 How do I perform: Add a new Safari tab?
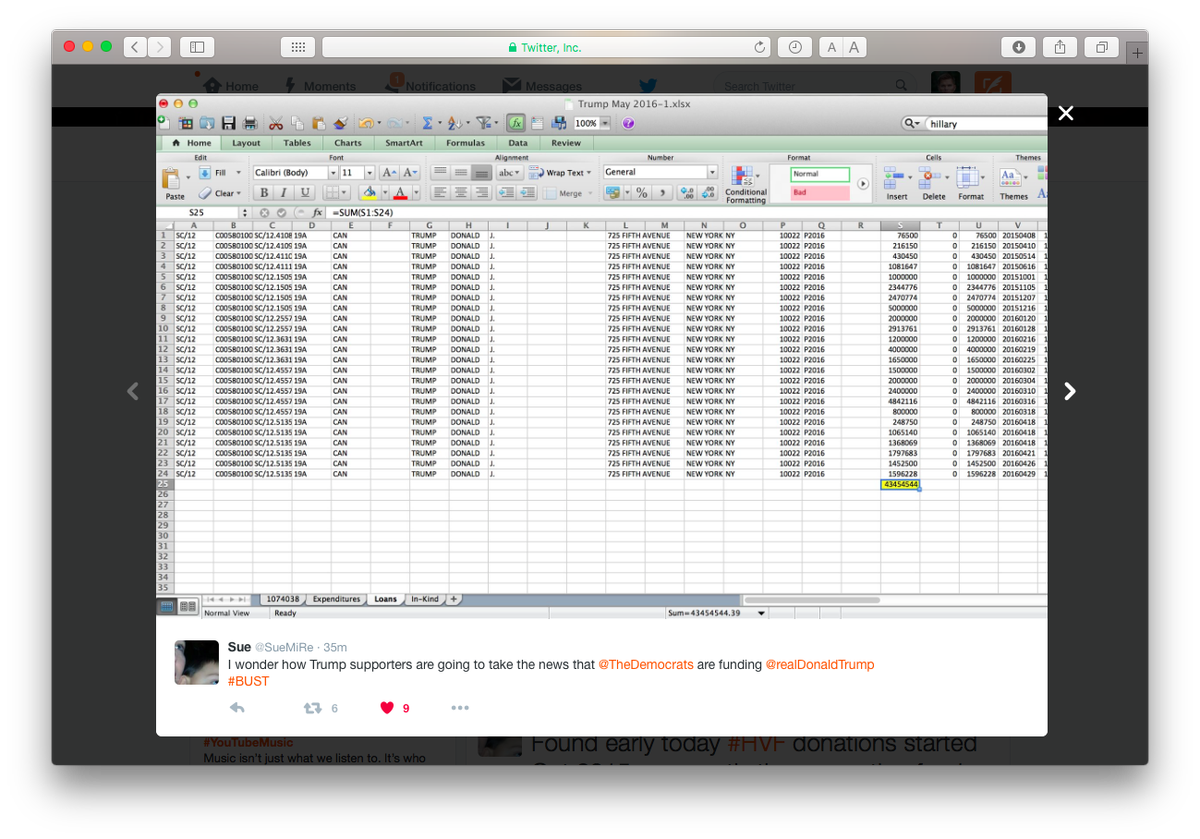coord(1137,54)
